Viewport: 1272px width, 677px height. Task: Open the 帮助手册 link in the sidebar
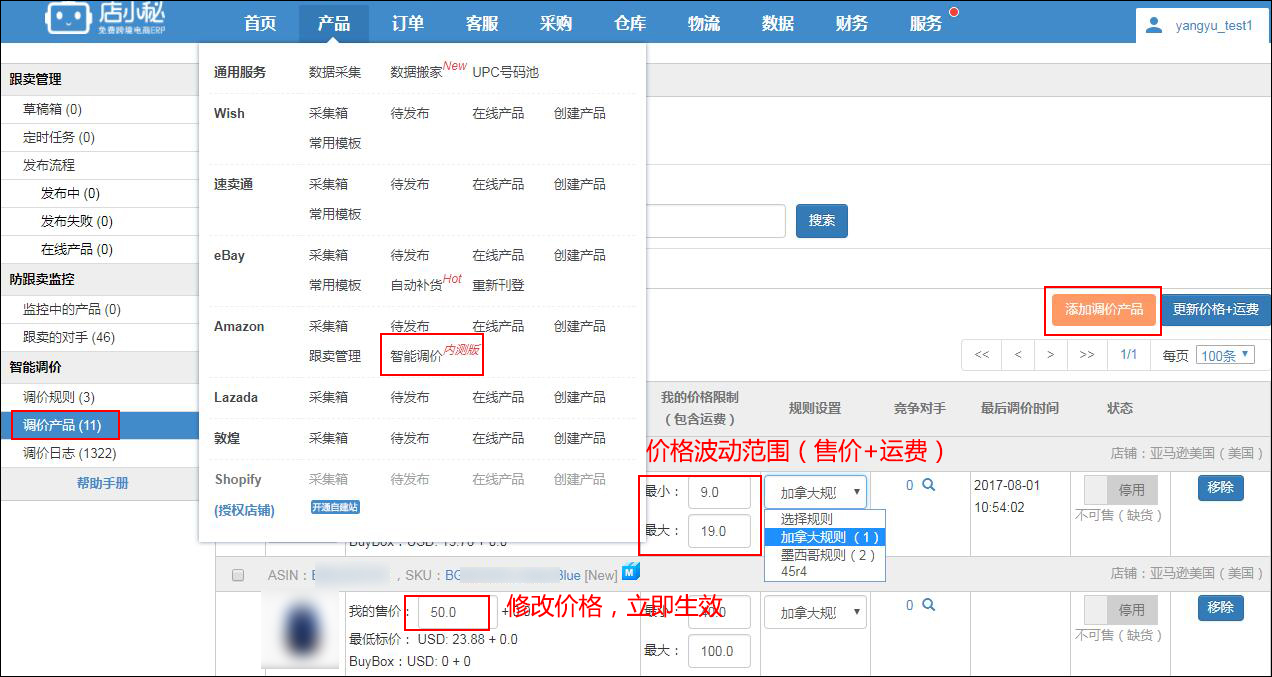(x=103, y=483)
